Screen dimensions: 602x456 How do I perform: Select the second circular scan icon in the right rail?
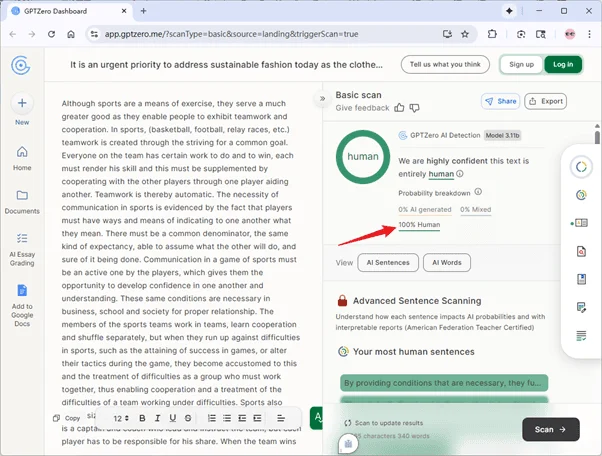pos(581,195)
